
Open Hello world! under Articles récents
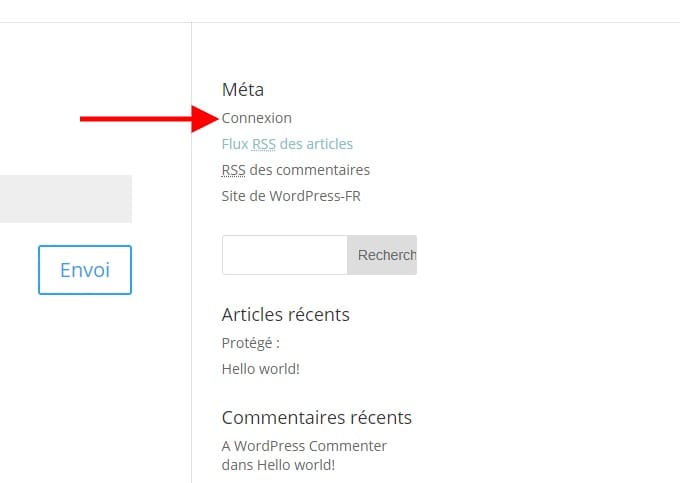click(x=260, y=369)
